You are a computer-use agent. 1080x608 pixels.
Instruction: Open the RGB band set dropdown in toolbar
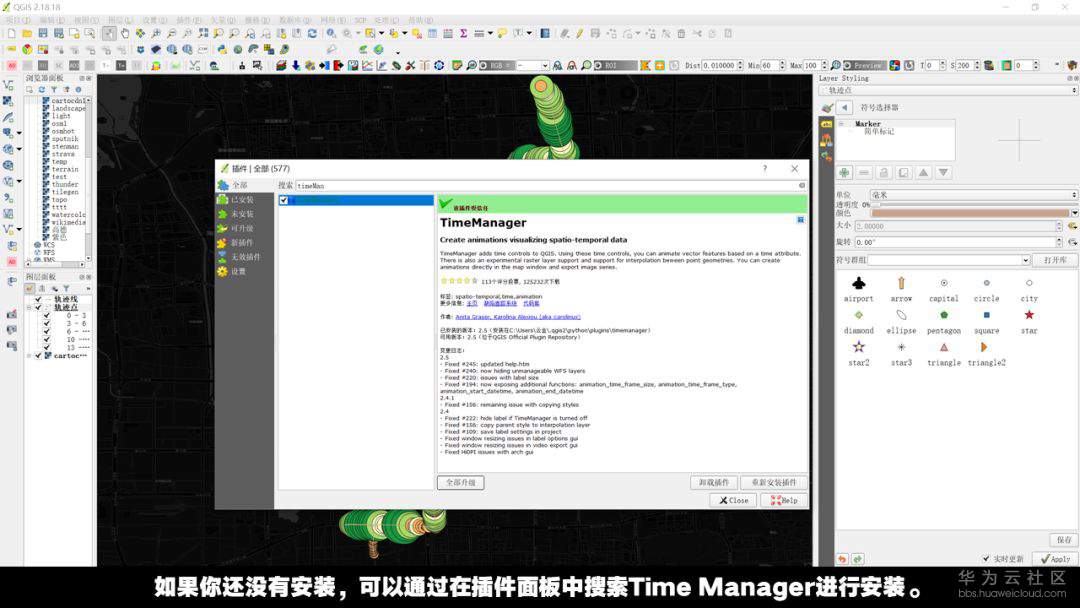tap(544, 65)
